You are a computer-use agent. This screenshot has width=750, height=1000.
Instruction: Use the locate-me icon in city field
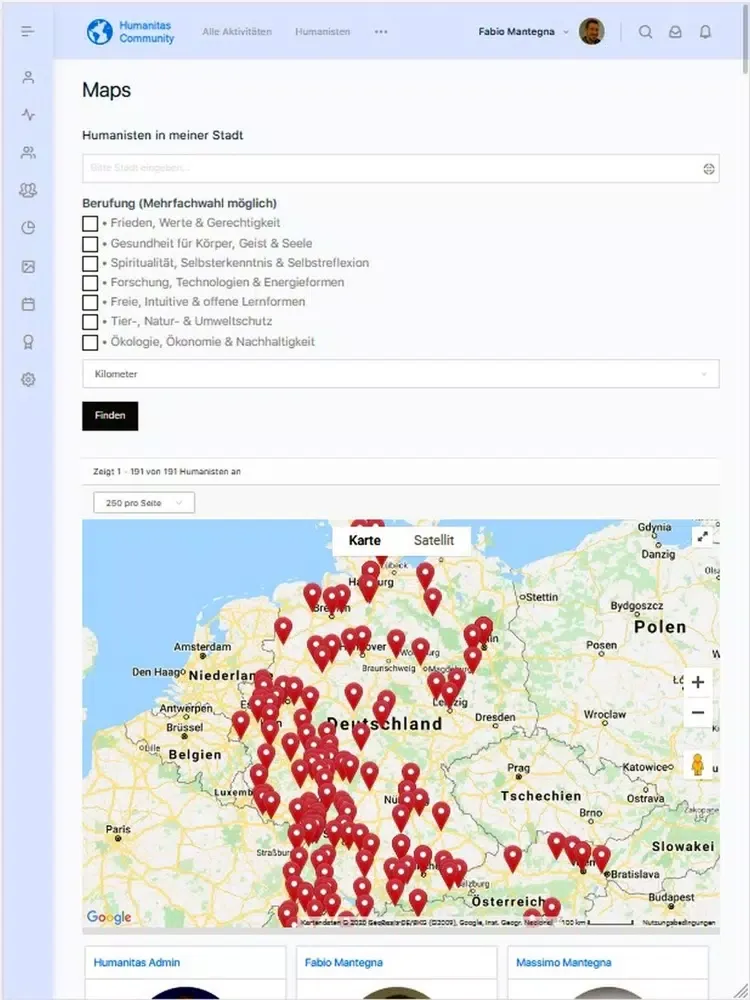coord(709,169)
